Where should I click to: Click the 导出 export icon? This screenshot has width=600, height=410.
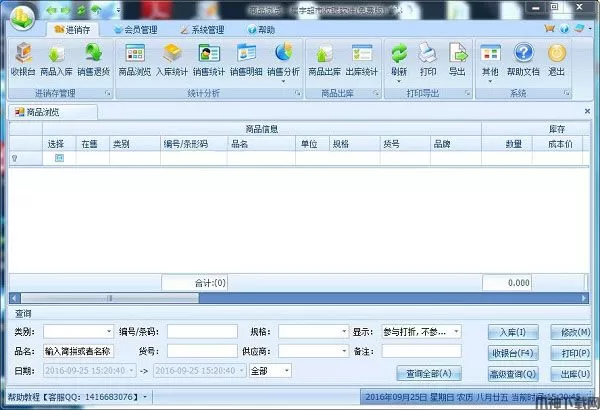tap(457, 57)
